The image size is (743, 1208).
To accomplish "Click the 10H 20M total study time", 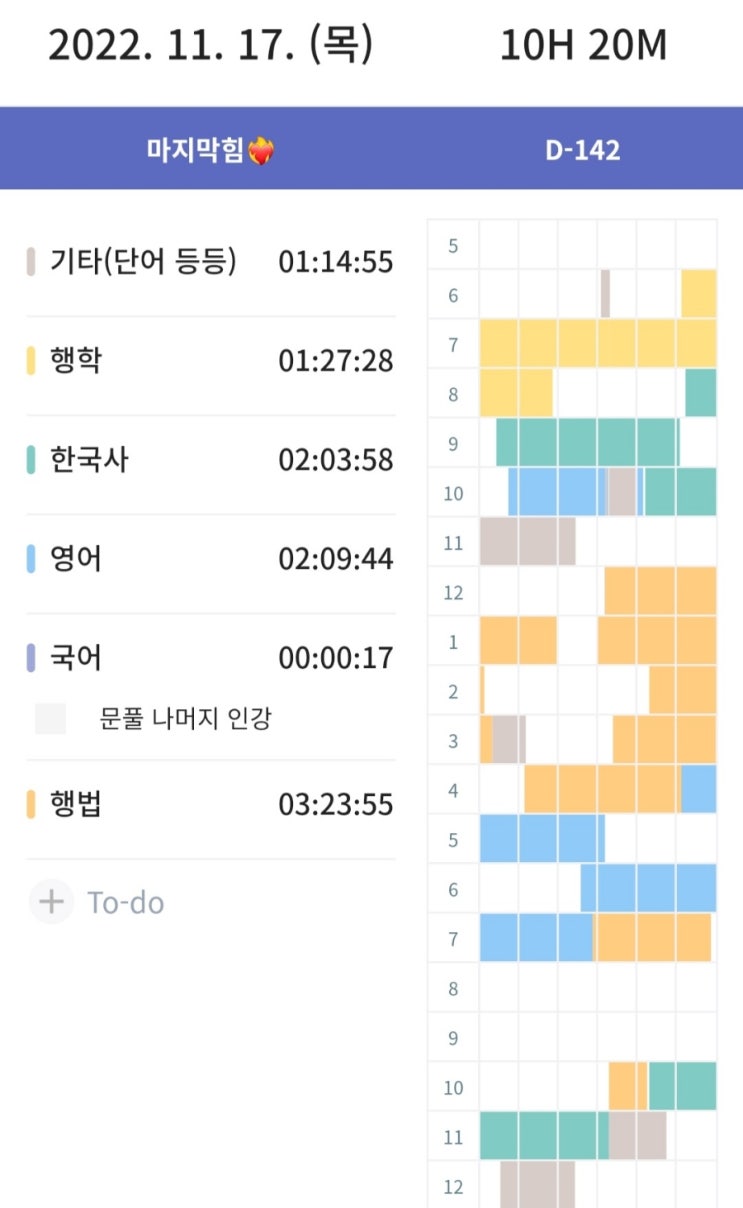I will tap(583, 46).
